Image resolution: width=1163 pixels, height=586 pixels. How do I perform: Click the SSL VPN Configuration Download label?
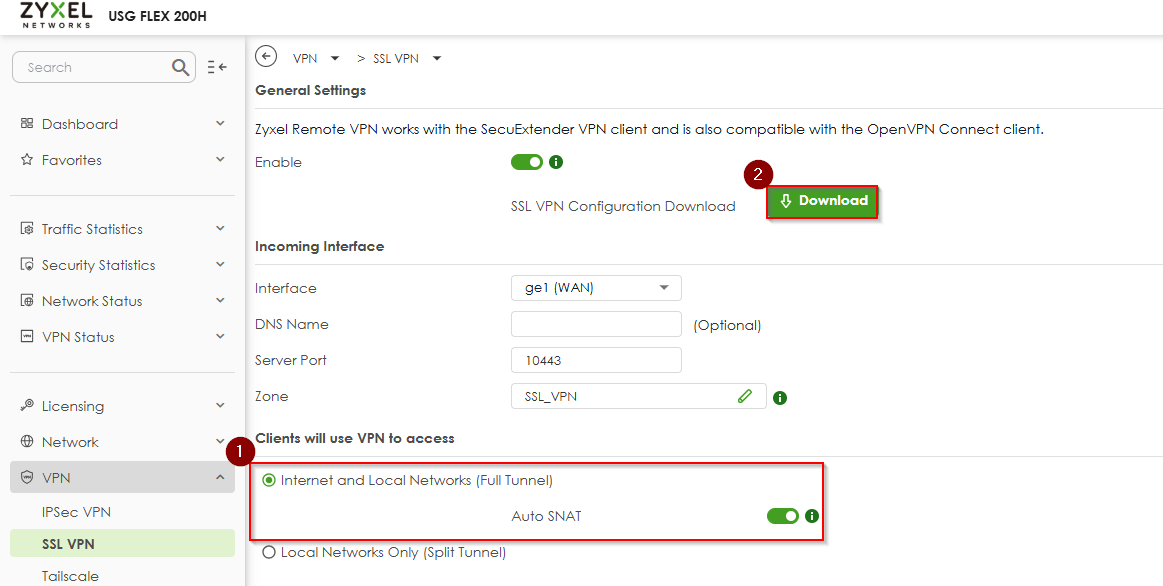click(623, 206)
